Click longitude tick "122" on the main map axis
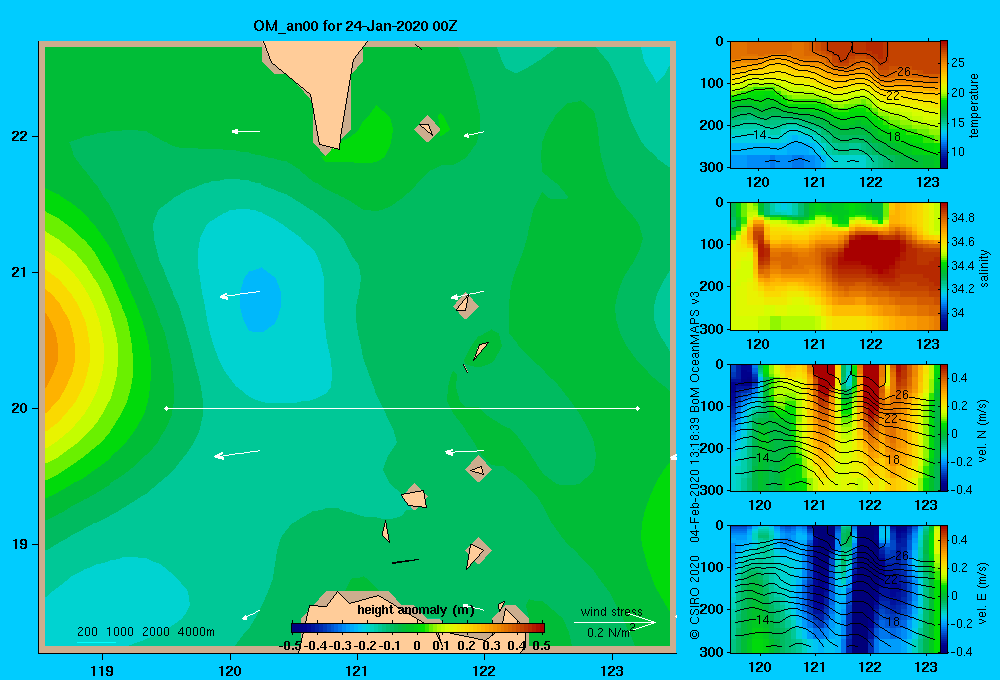This screenshot has height=680, width=1000. (483, 670)
